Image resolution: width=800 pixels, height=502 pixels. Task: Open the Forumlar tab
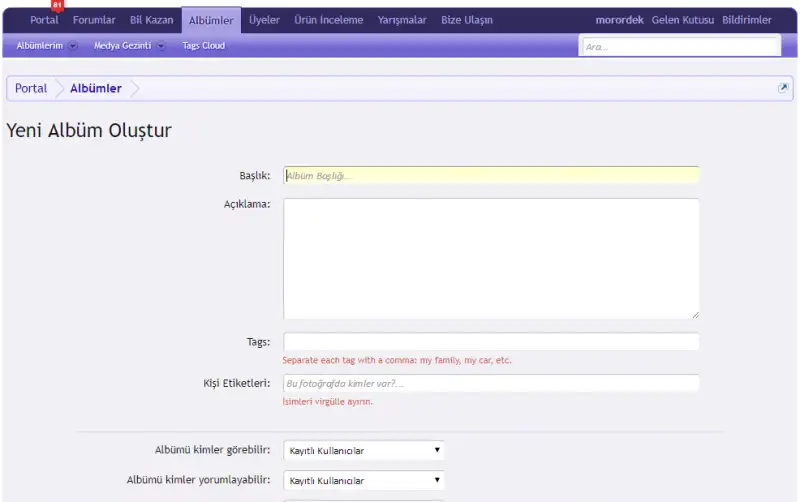pos(94,20)
